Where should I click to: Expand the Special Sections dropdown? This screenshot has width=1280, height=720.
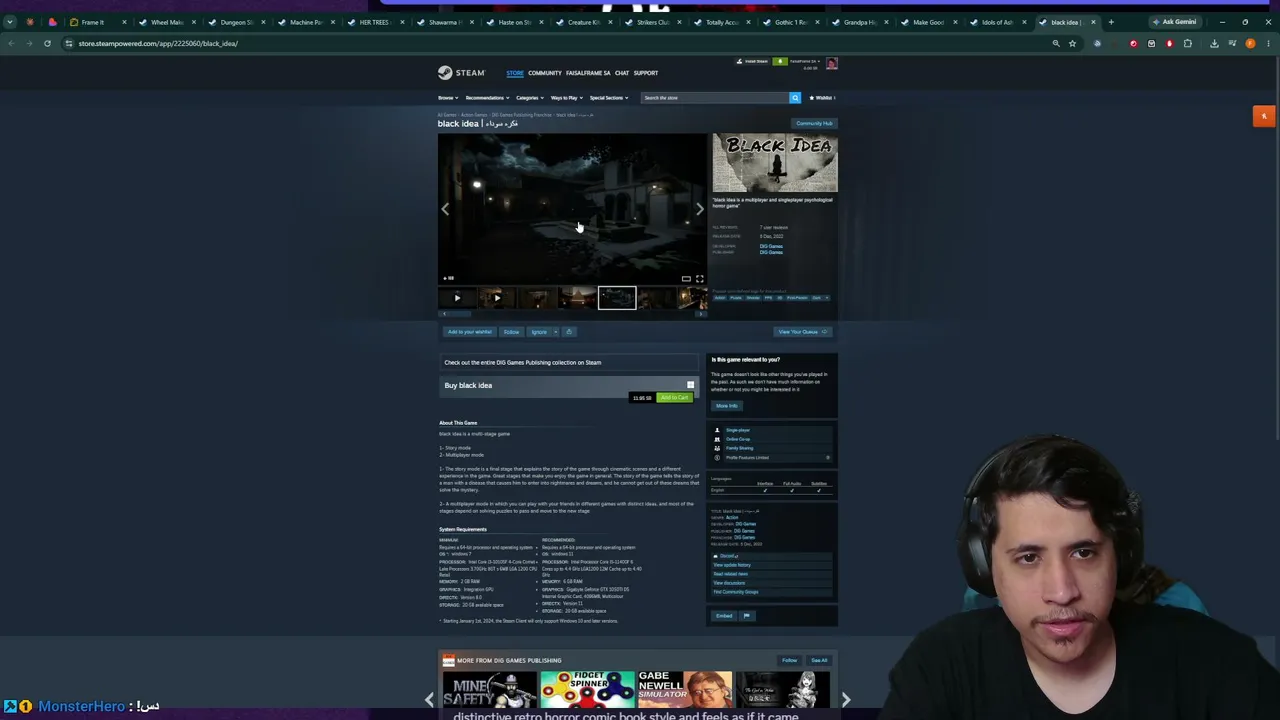coord(609,98)
